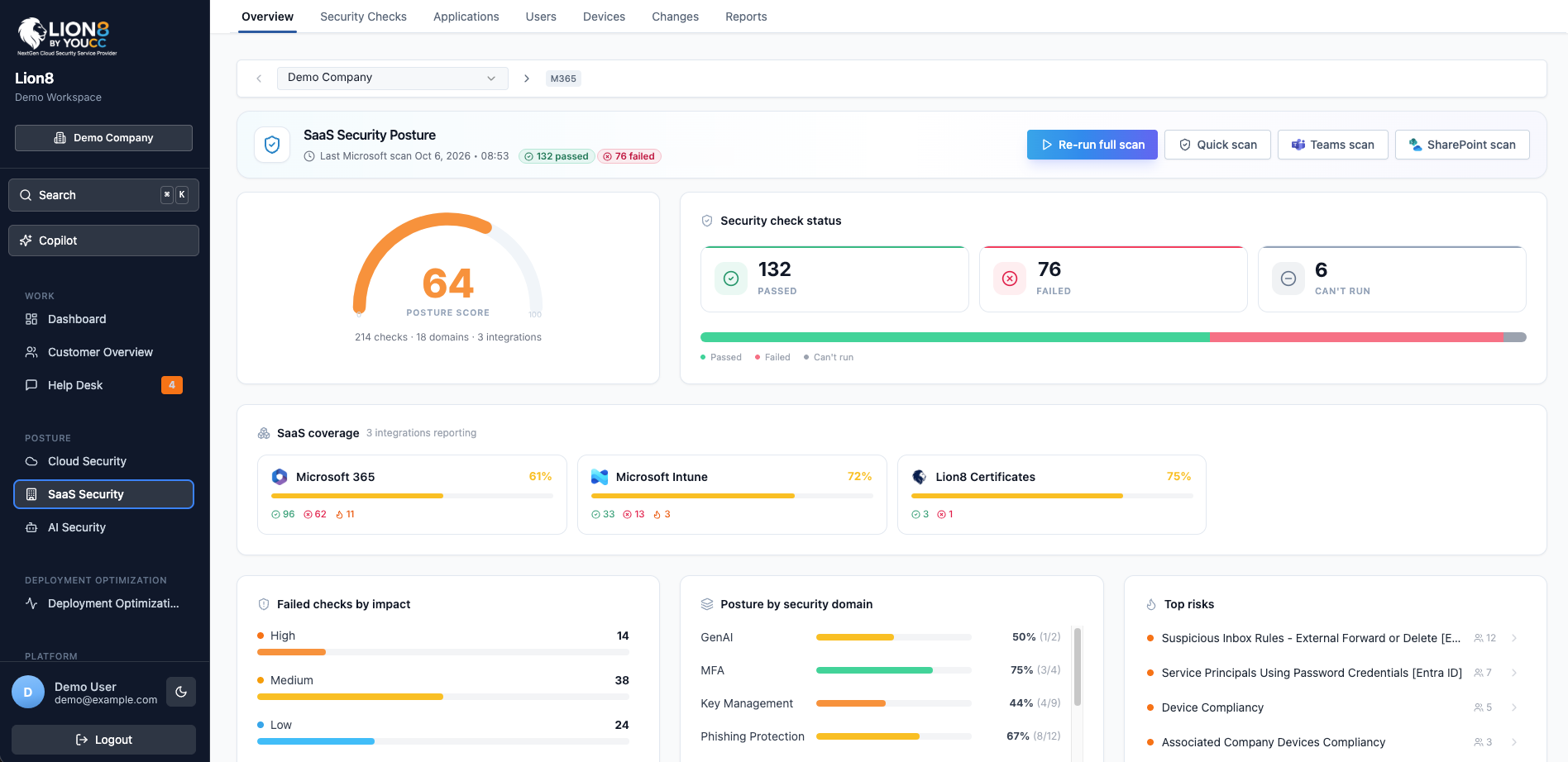
Task: Open the 6 Can't Run status card
Action: point(1392,279)
